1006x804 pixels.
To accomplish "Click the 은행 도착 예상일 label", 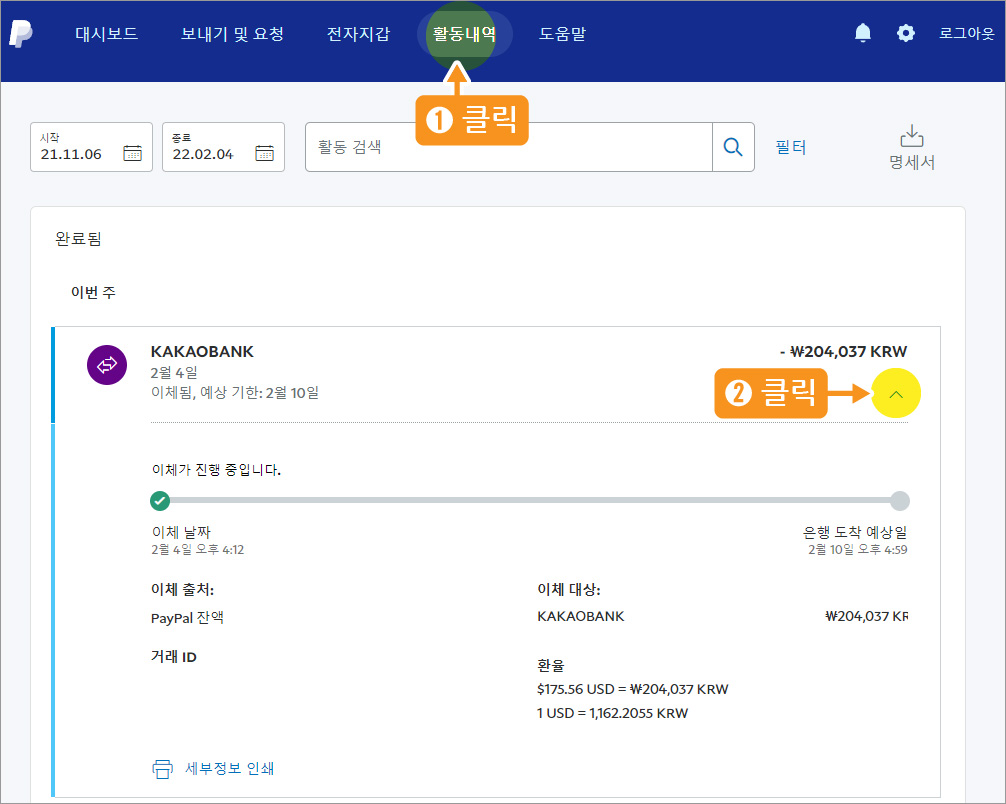I will point(855,532).
